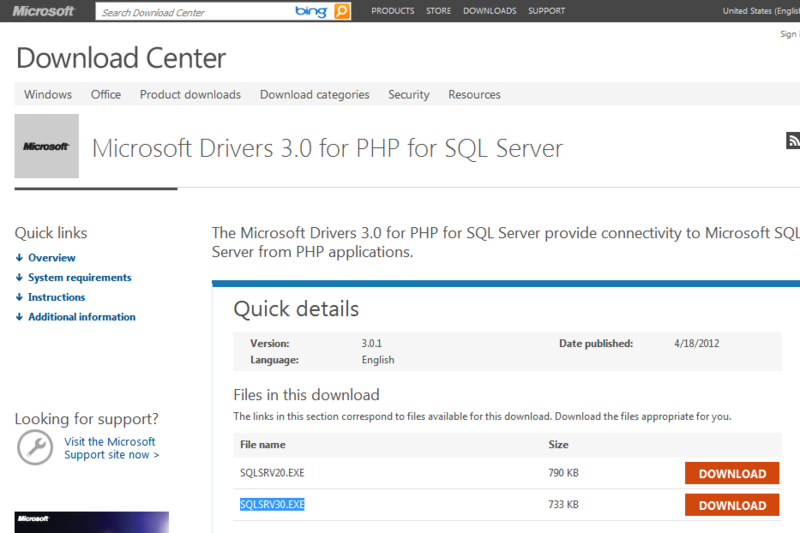Select the Windows navigation tab
Viewport: 800px width, 533px height.
point(48,95)
